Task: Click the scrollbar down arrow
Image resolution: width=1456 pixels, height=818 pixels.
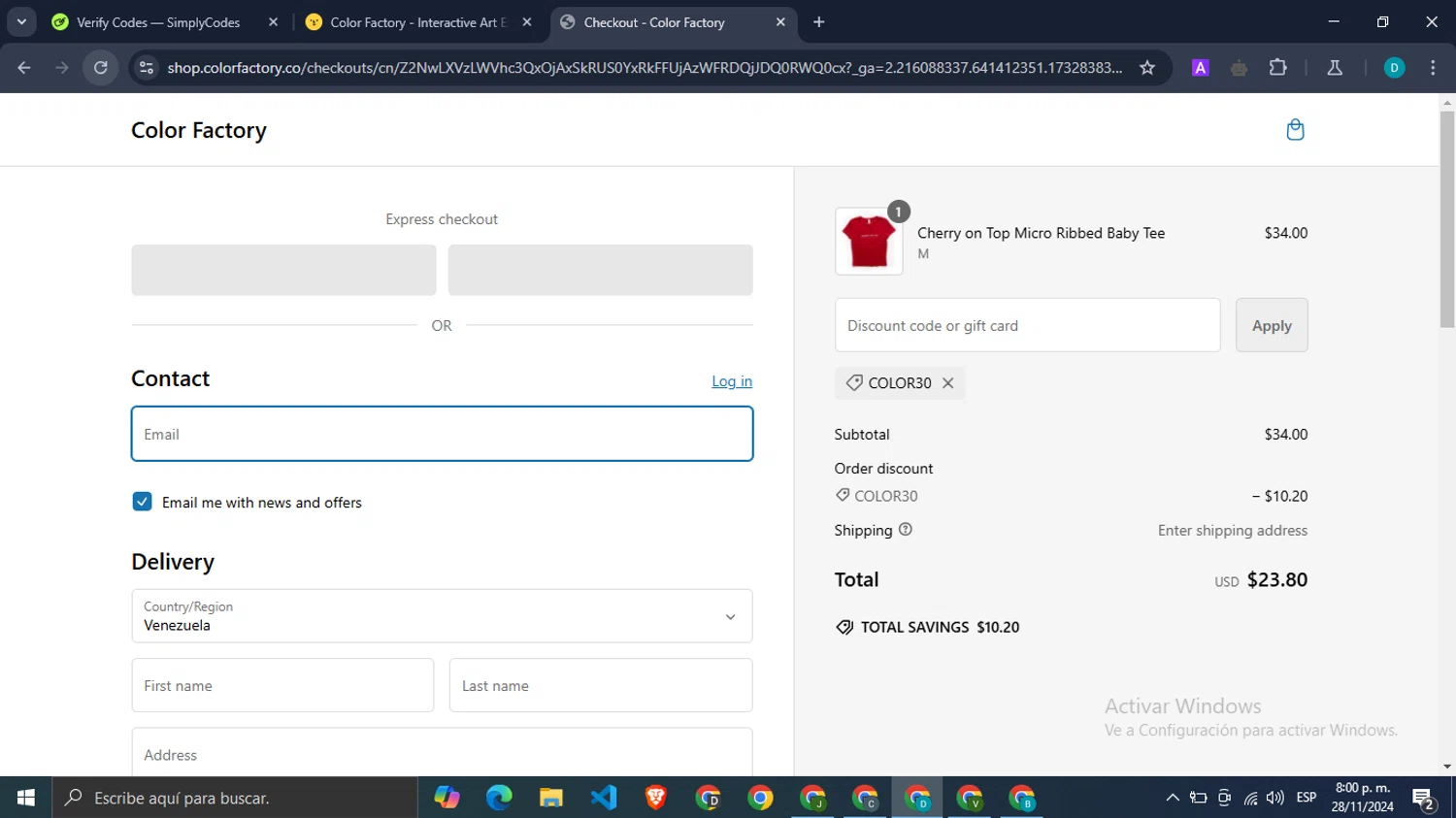Action: pyautogui.click(x=1447, y=767)
